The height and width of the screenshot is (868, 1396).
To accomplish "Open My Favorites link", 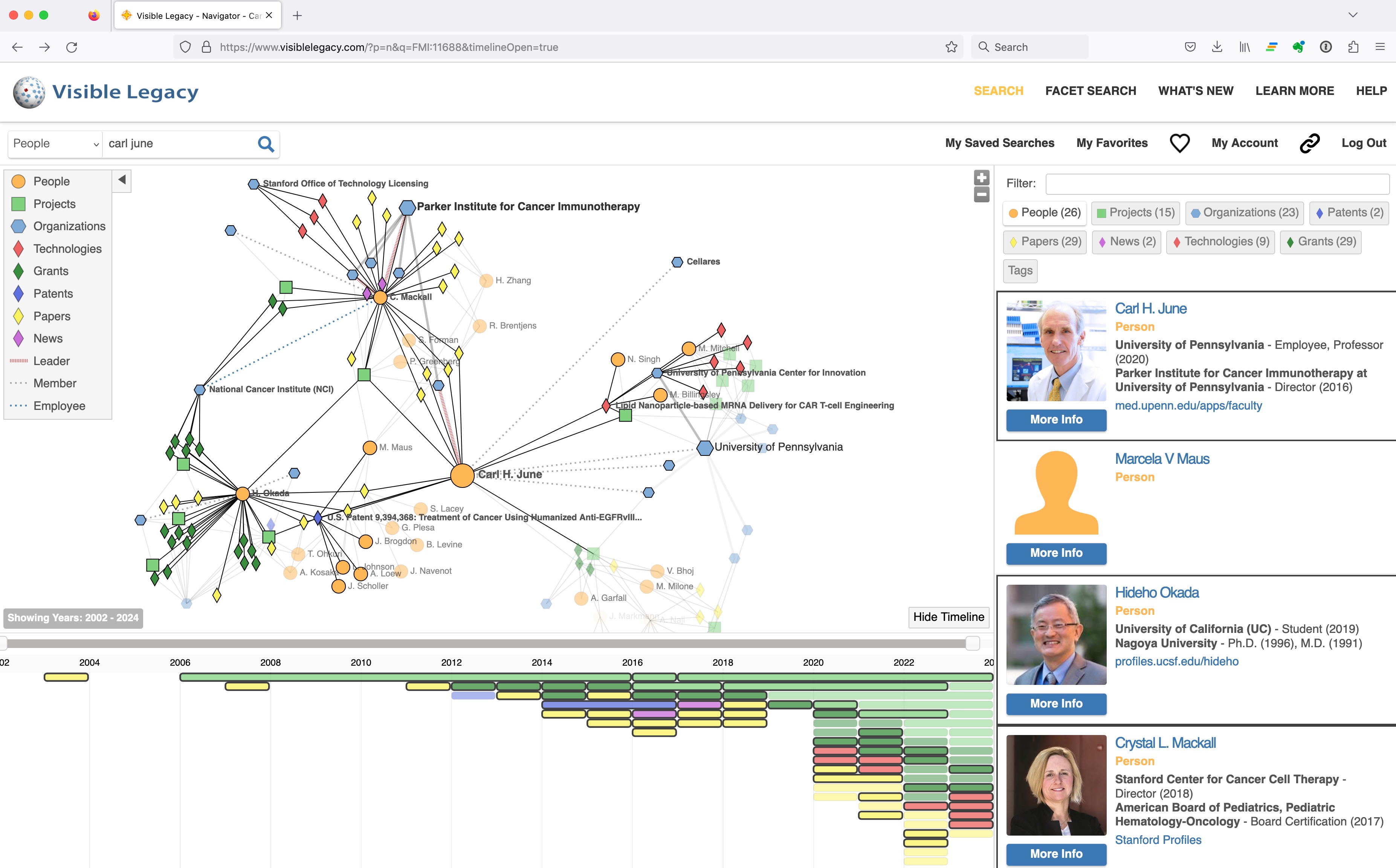I will click(x=1112, y=143).
